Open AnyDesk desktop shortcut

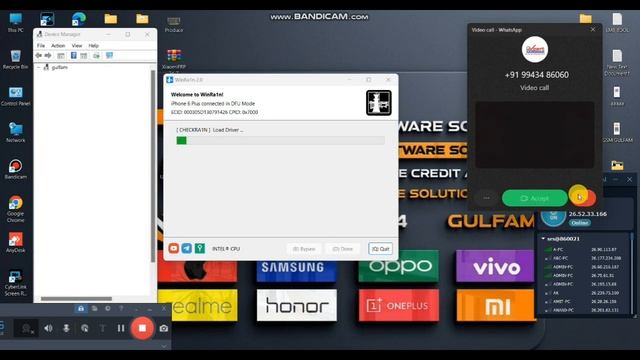(16, 242)
